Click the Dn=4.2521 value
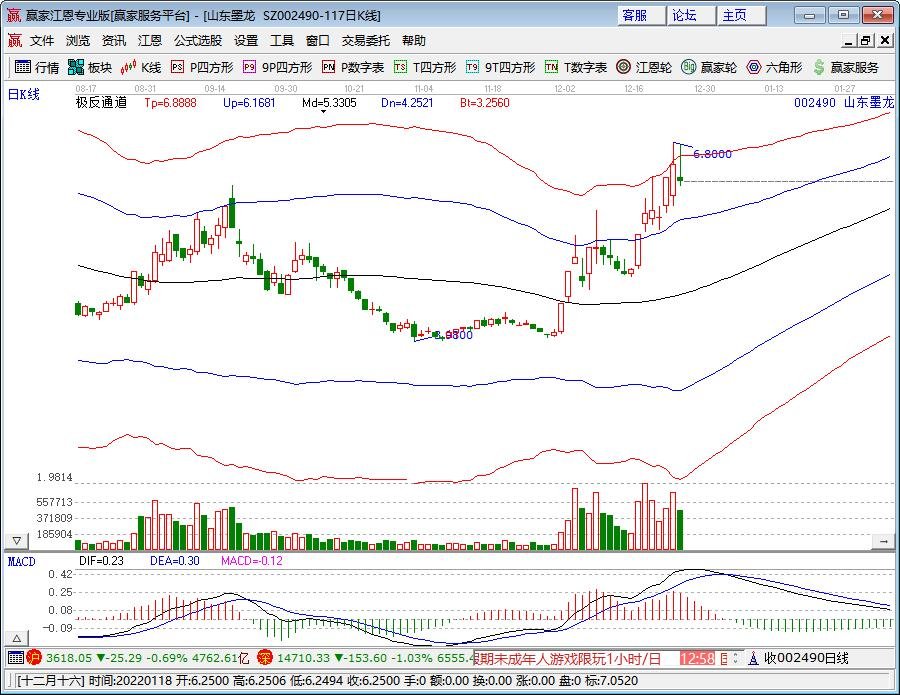900x695 pixels. coord(407,103)
